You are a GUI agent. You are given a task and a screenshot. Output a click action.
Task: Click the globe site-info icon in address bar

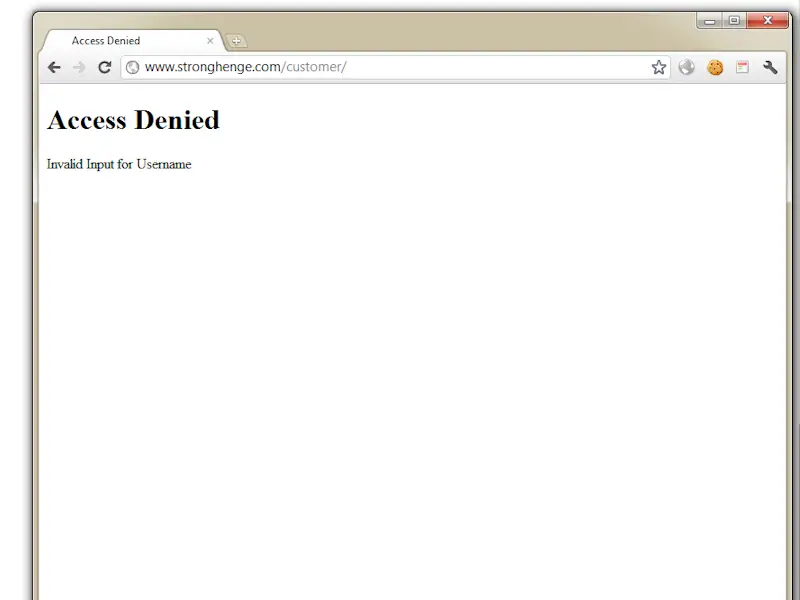point(132,67)
